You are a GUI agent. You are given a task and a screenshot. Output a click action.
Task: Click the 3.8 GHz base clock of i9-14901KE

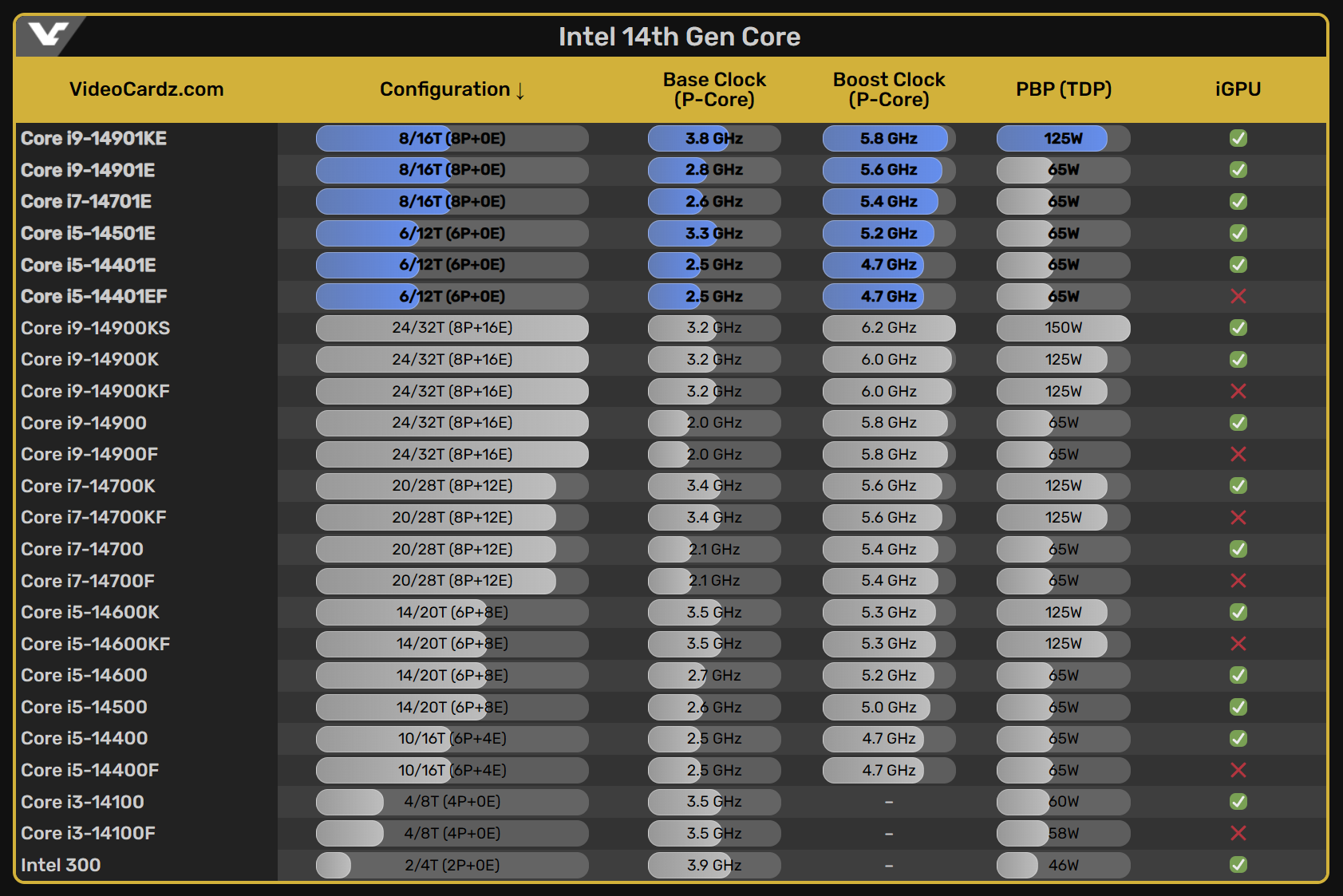click(x=714, y=138)
